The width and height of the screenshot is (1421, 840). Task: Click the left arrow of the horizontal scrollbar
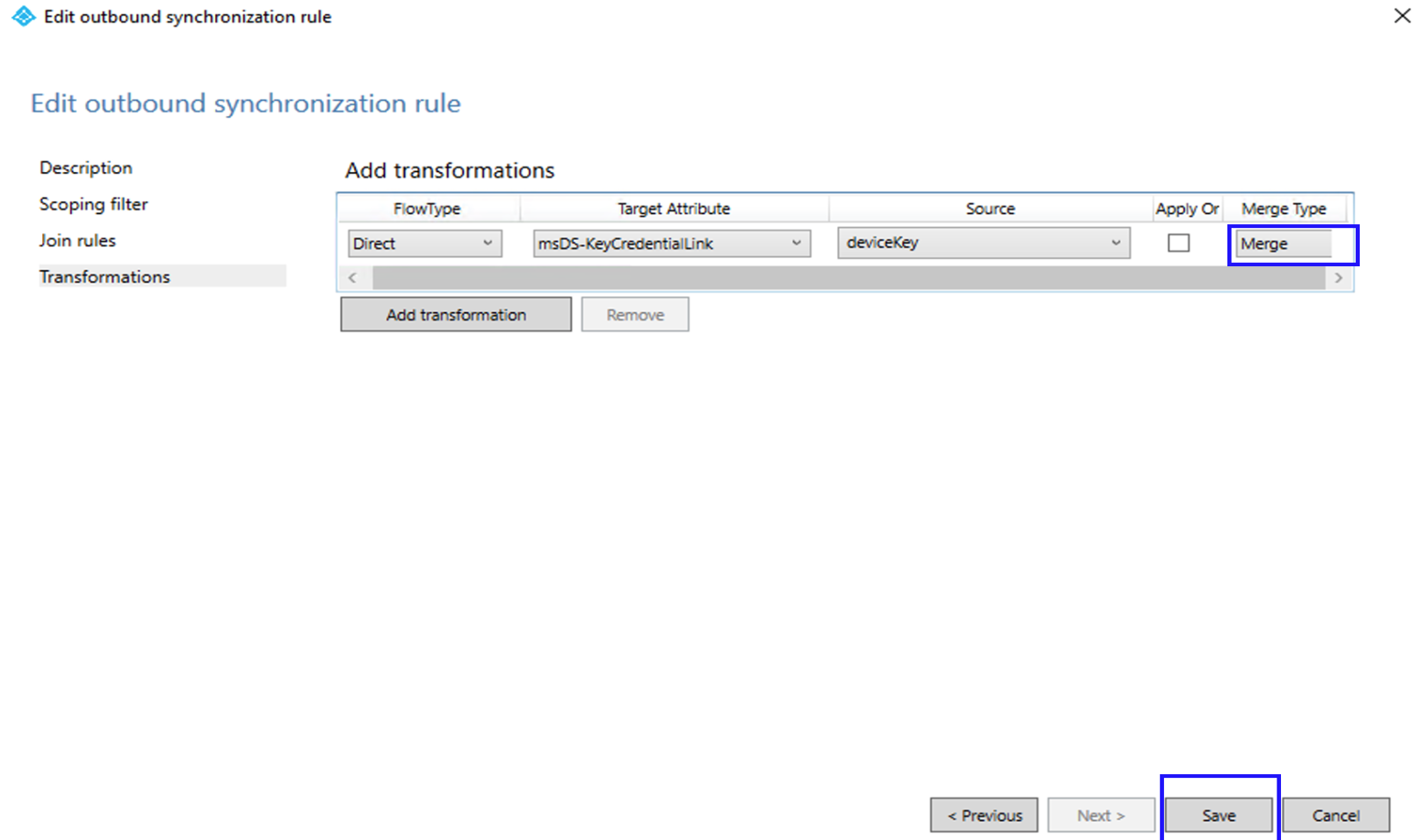[x=352, y=277]
